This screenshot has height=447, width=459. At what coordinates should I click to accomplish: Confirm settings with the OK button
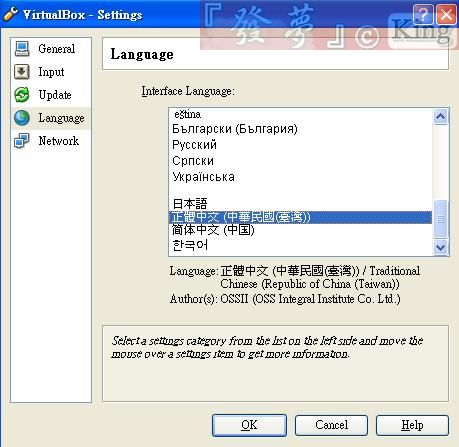coord(249,425)
